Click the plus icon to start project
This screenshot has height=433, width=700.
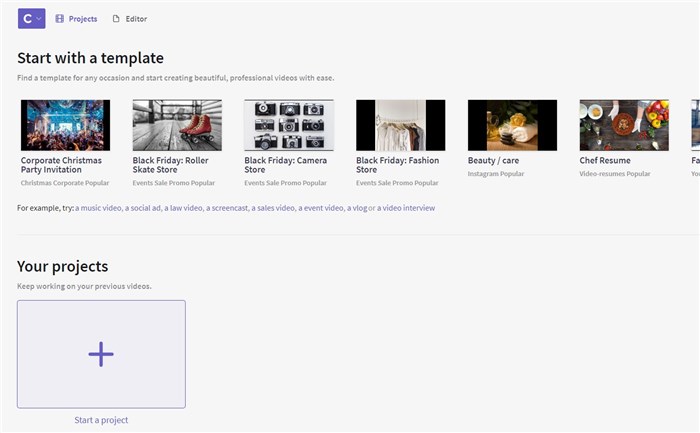point(101,354)
